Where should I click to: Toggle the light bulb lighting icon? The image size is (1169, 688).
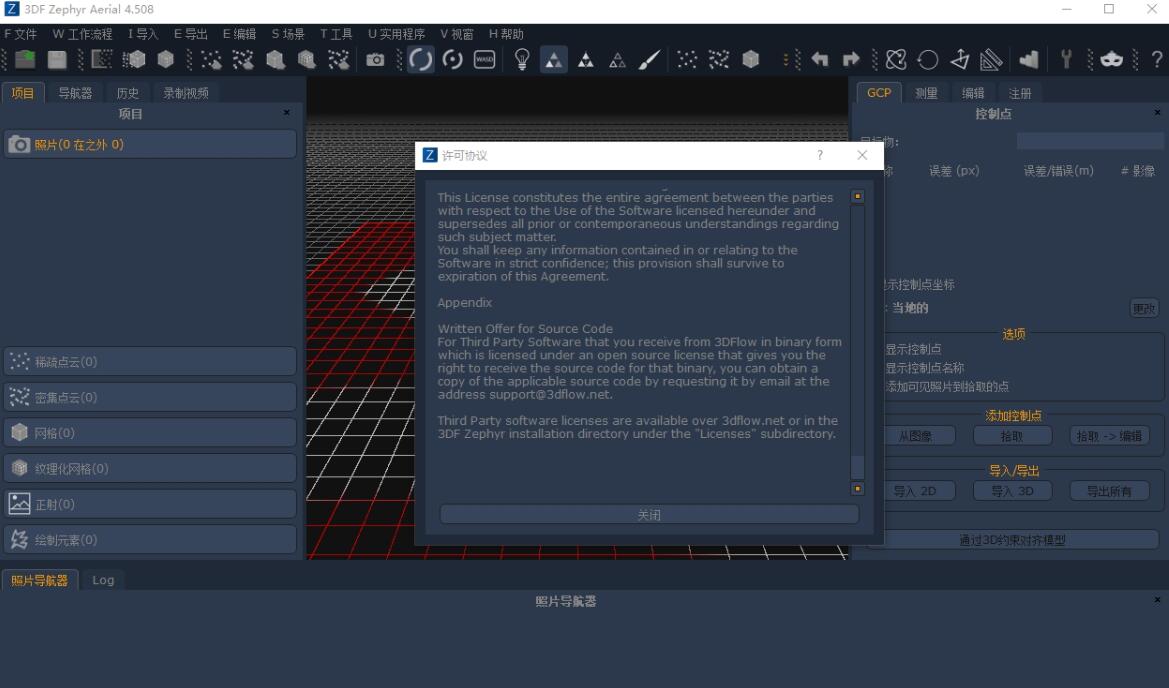pyautogui.click(x=522, y=60)
